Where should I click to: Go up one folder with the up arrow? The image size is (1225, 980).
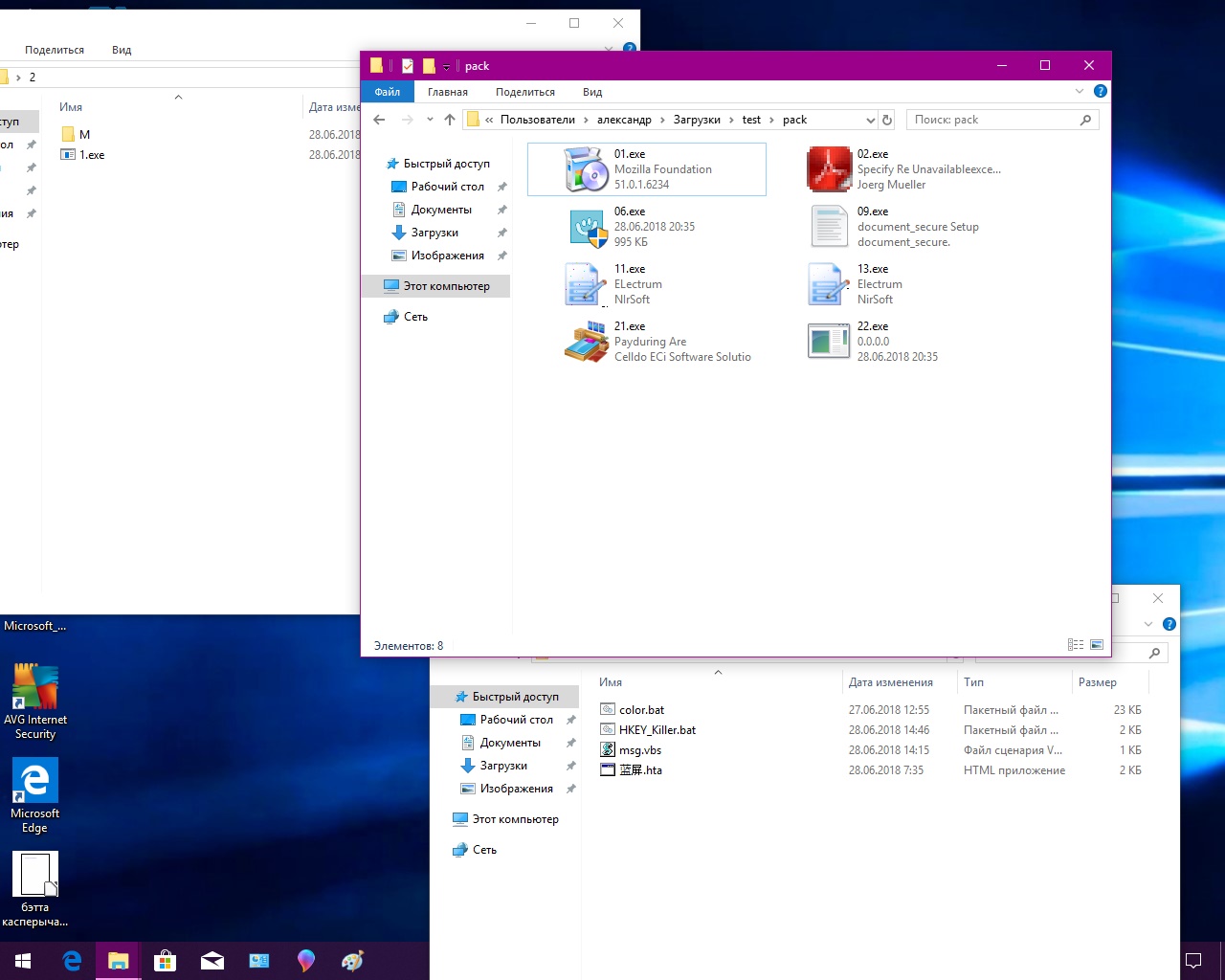click(450, 120)
